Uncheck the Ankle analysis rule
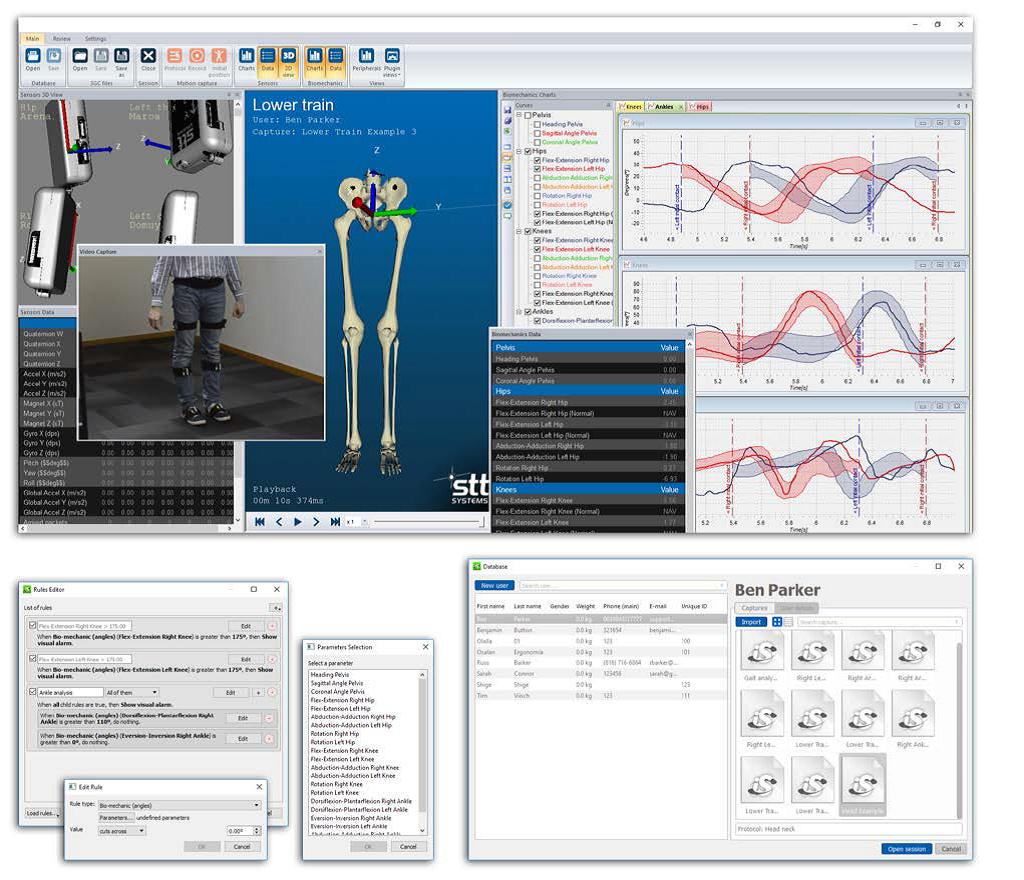1024x880 pixels. click(x=33, y=691)
